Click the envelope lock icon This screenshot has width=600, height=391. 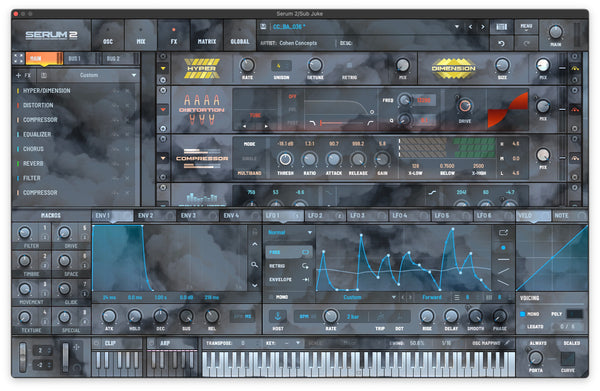pyautogui.click(x=254, y=231)
